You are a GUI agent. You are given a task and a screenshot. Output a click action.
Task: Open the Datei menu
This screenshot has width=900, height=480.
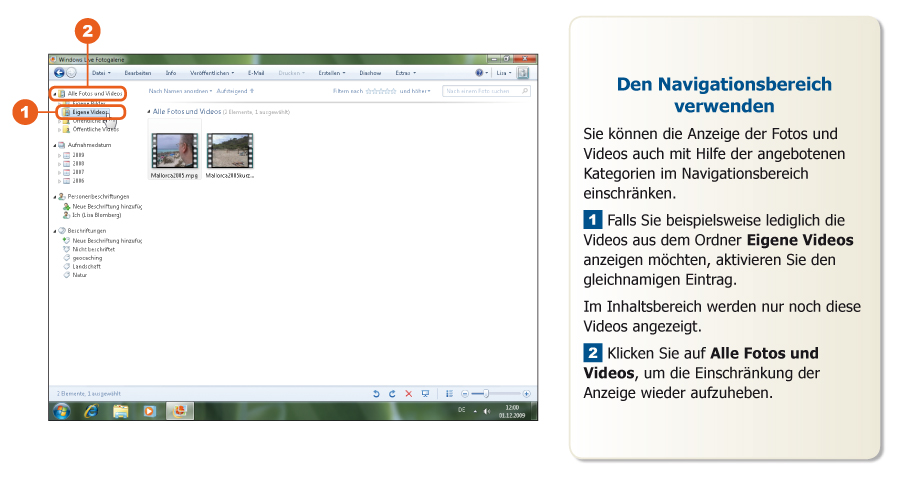100,73
